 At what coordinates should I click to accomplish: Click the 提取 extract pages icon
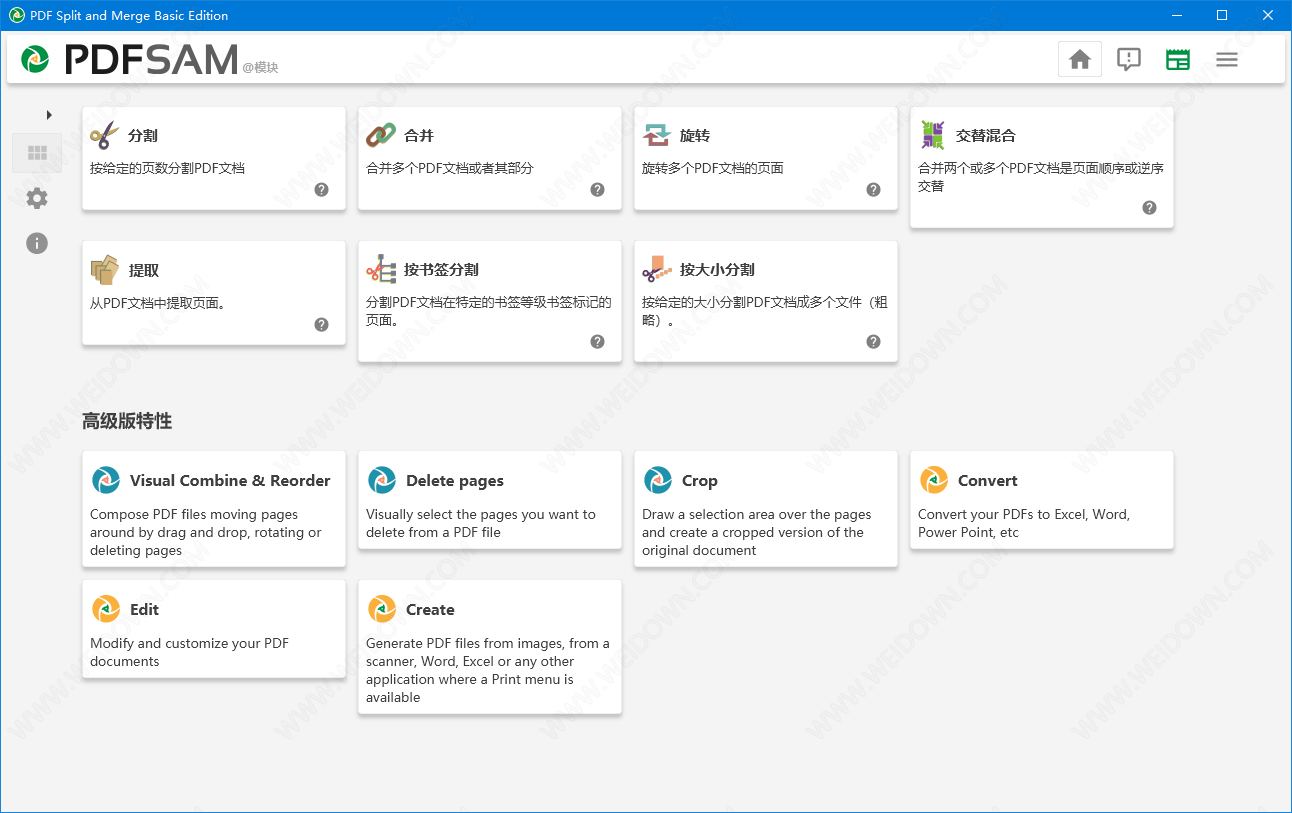(x=104, y=270)
